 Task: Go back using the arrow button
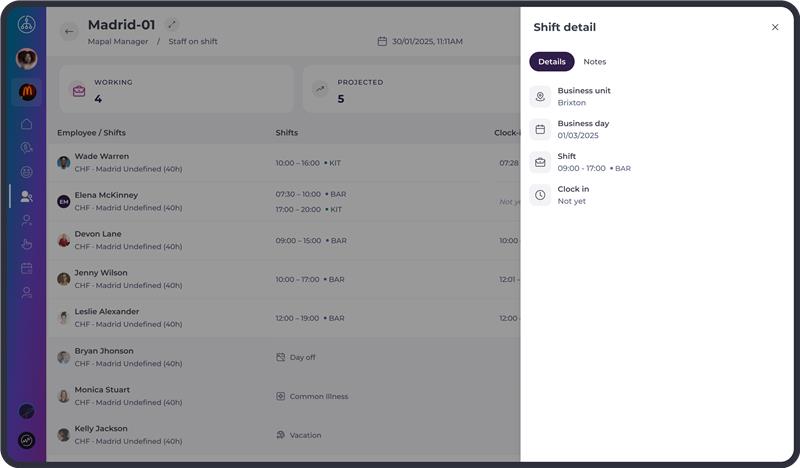[x=69, y=32]
